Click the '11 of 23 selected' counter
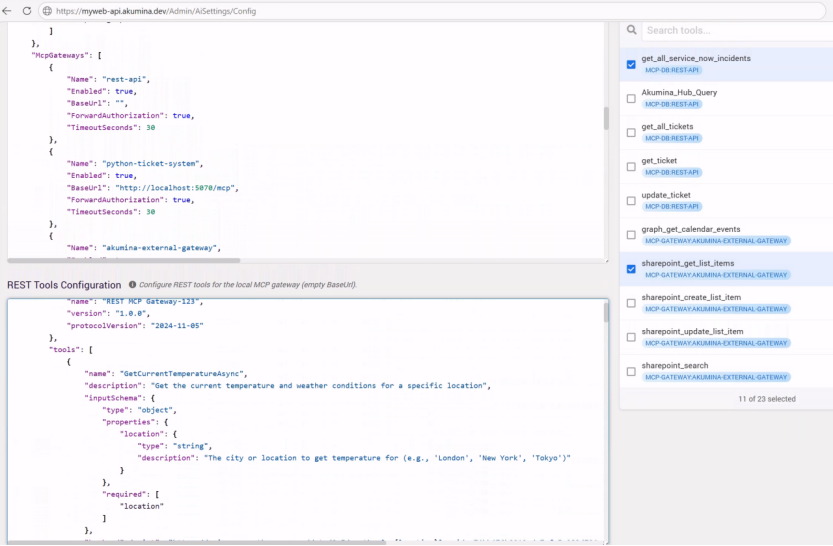The height and width of the screenshot is (546, 833). pyautogui.click(x=767, y=399)
